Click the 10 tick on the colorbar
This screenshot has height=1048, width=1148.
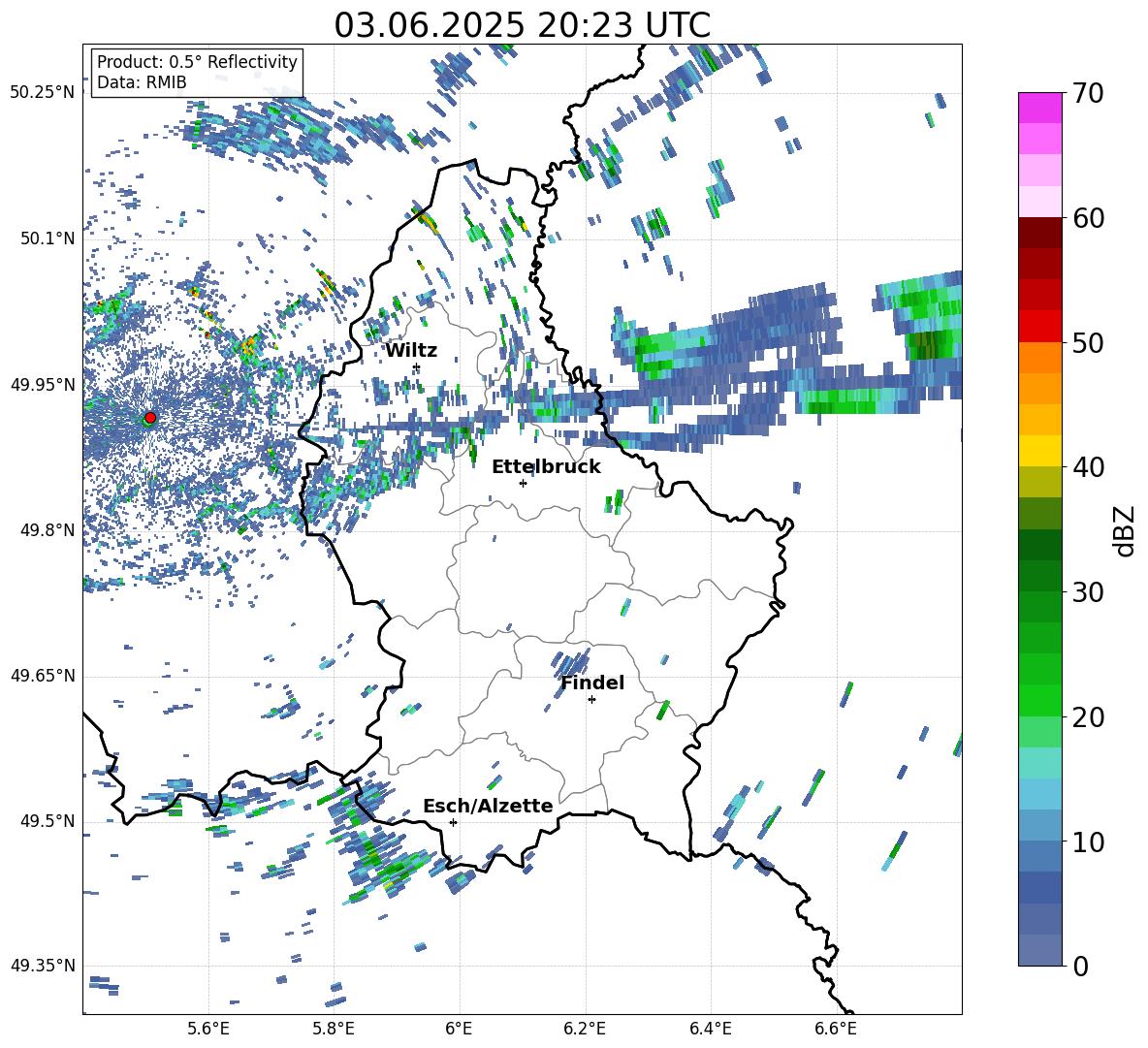click(1088, 842)
